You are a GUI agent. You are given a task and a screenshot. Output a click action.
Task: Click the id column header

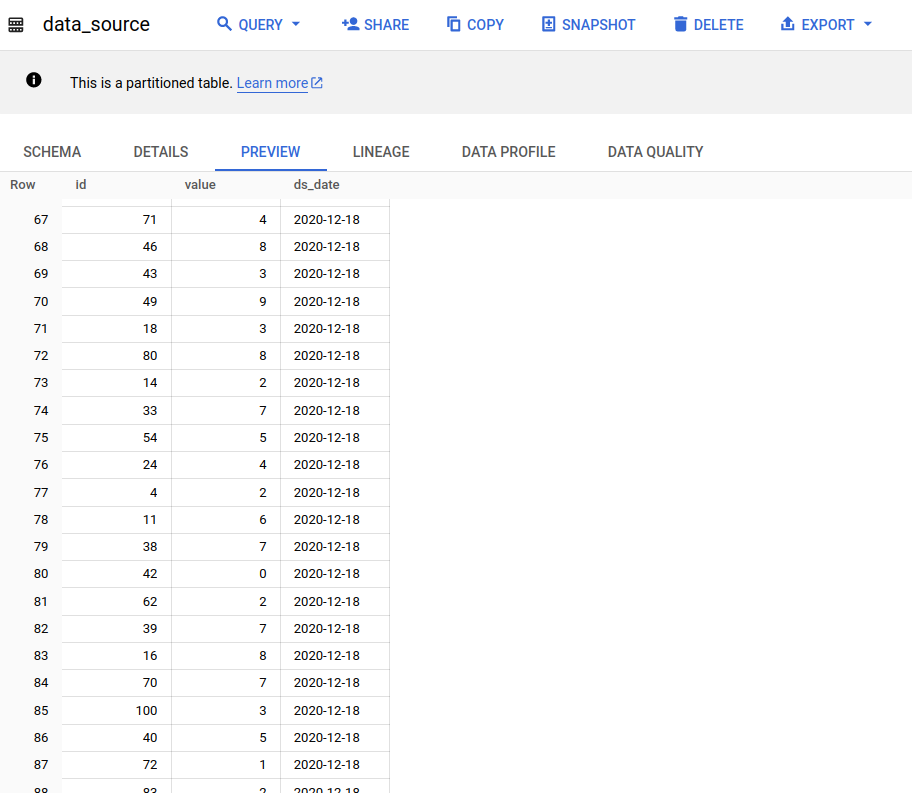[x=81, y=184]
